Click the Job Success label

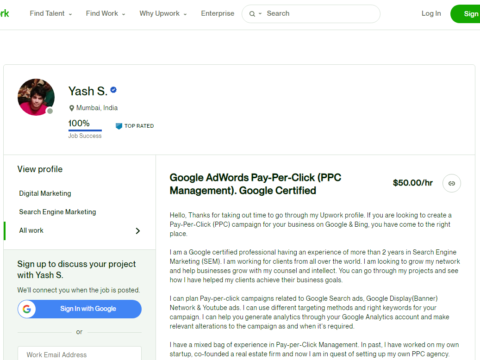pos(85,136)
